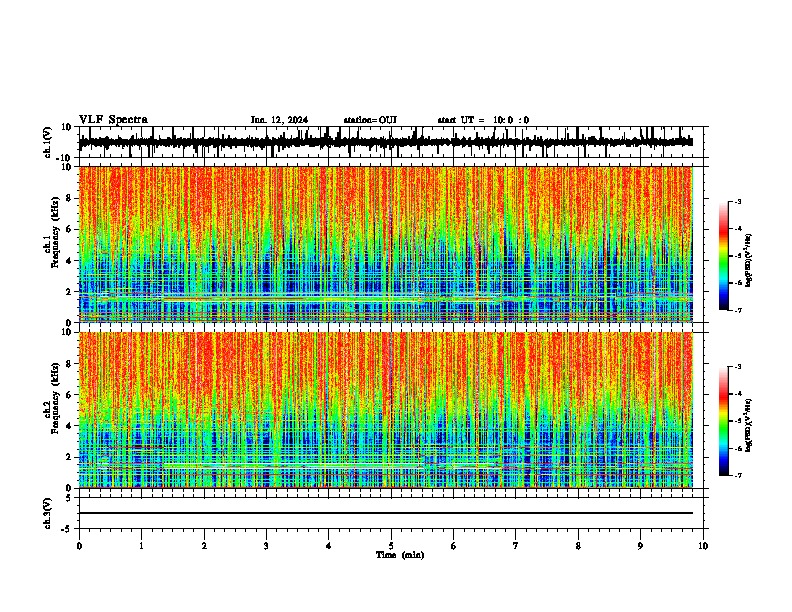Viewport: 792px width, 612px height.
Task: Click the time axis tick "5"
Action: [391, 546]
